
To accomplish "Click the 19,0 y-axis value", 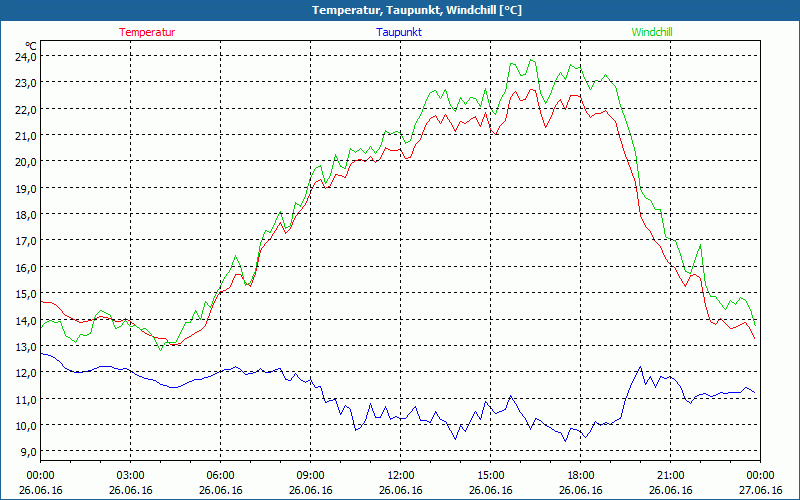I will (26, 188).
